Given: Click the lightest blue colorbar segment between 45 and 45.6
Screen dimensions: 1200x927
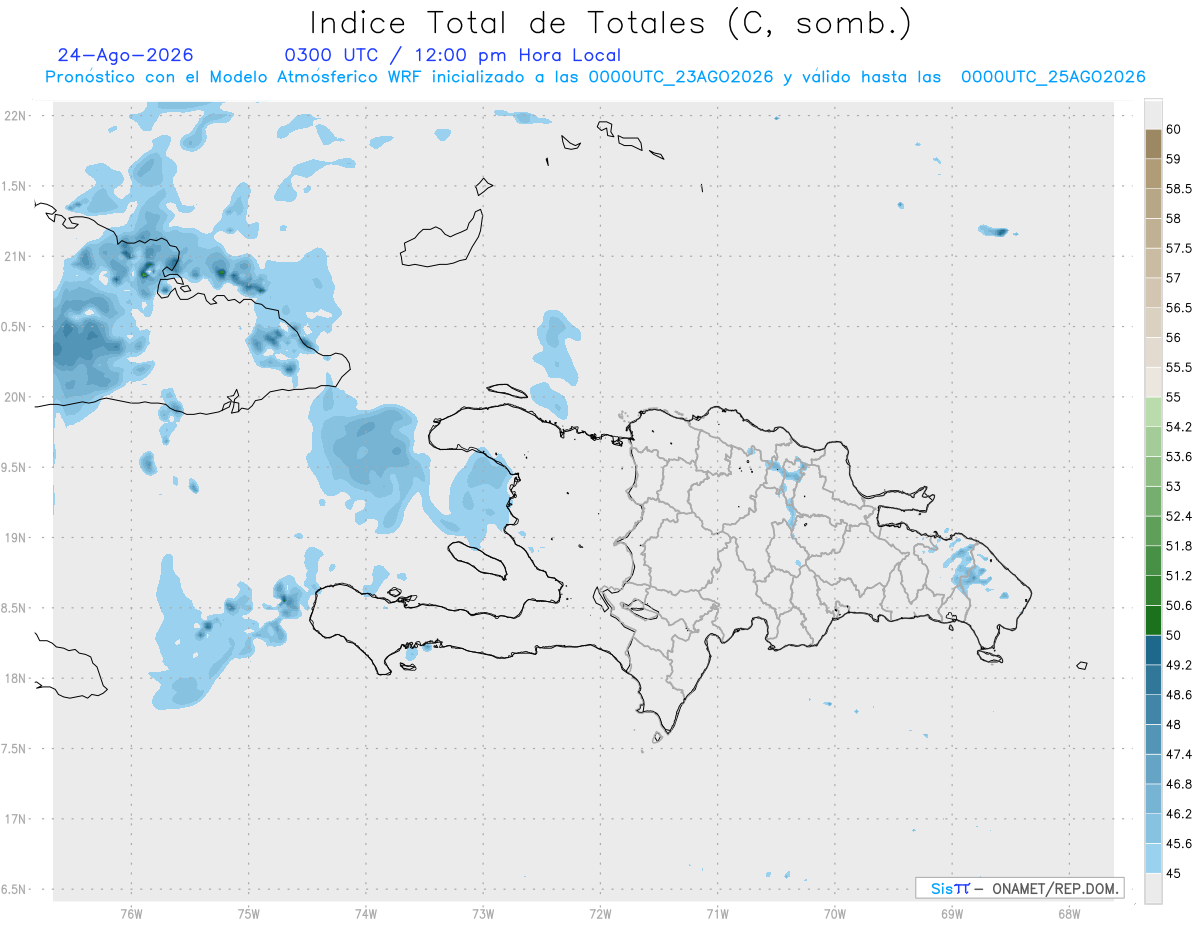Looking at the screenshot, I should [1153, 859].
